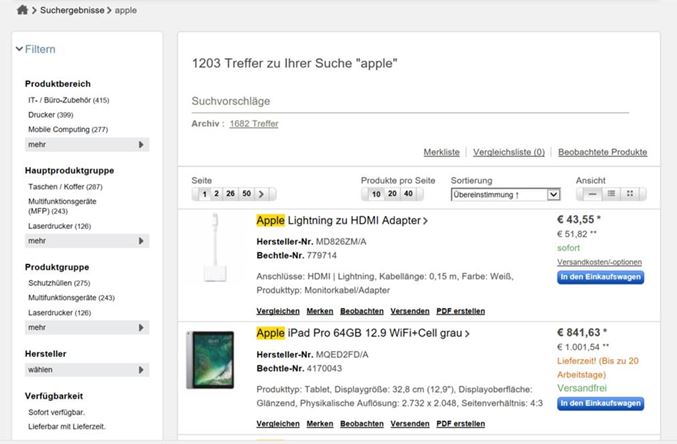Filter by Sofort verfügbar
677x444 pixels.
[x=56, y=412]
